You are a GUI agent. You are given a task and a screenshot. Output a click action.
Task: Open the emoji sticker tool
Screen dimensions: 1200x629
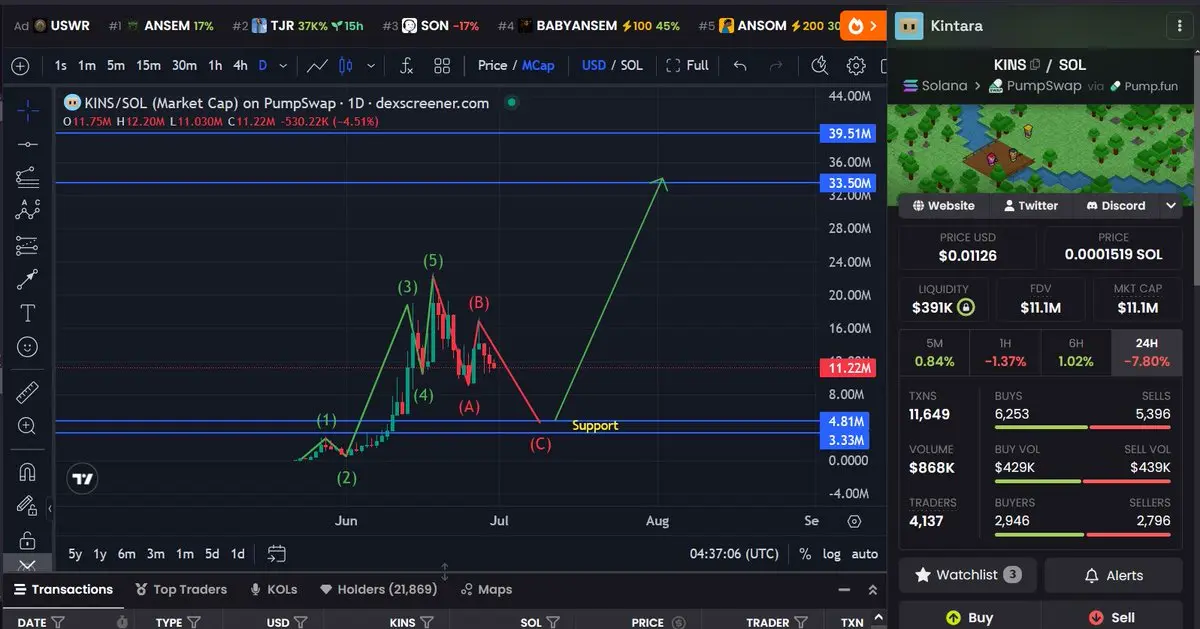(27, 347)
